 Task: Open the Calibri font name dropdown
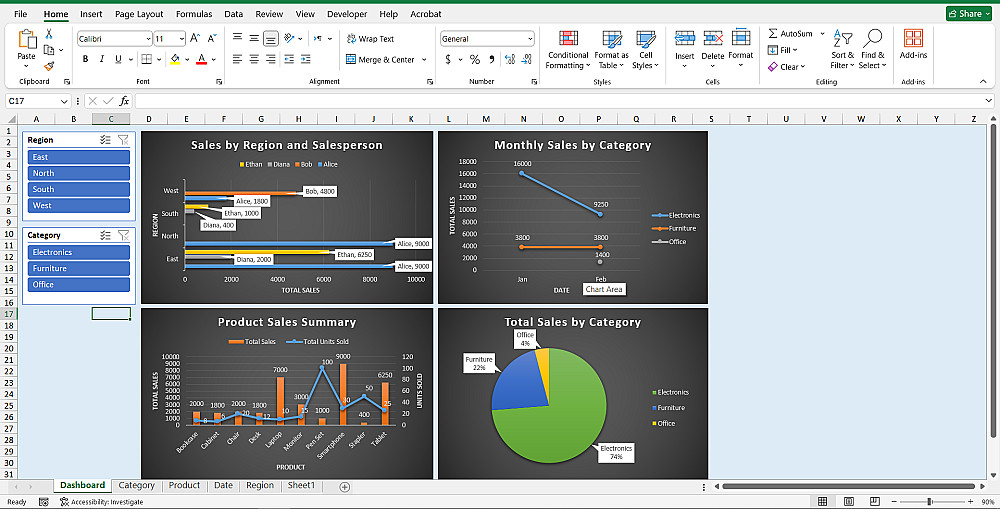pyautogui.click(x=148, y=39)
